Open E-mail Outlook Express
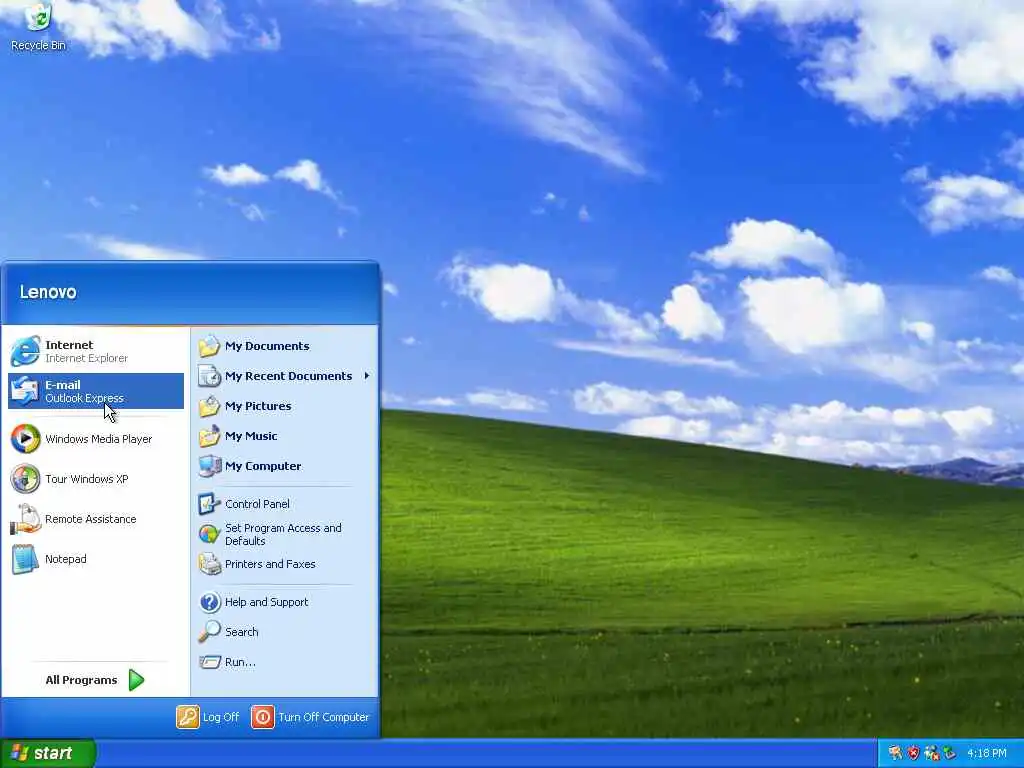Screen dimensions: 1024x768 96,391
